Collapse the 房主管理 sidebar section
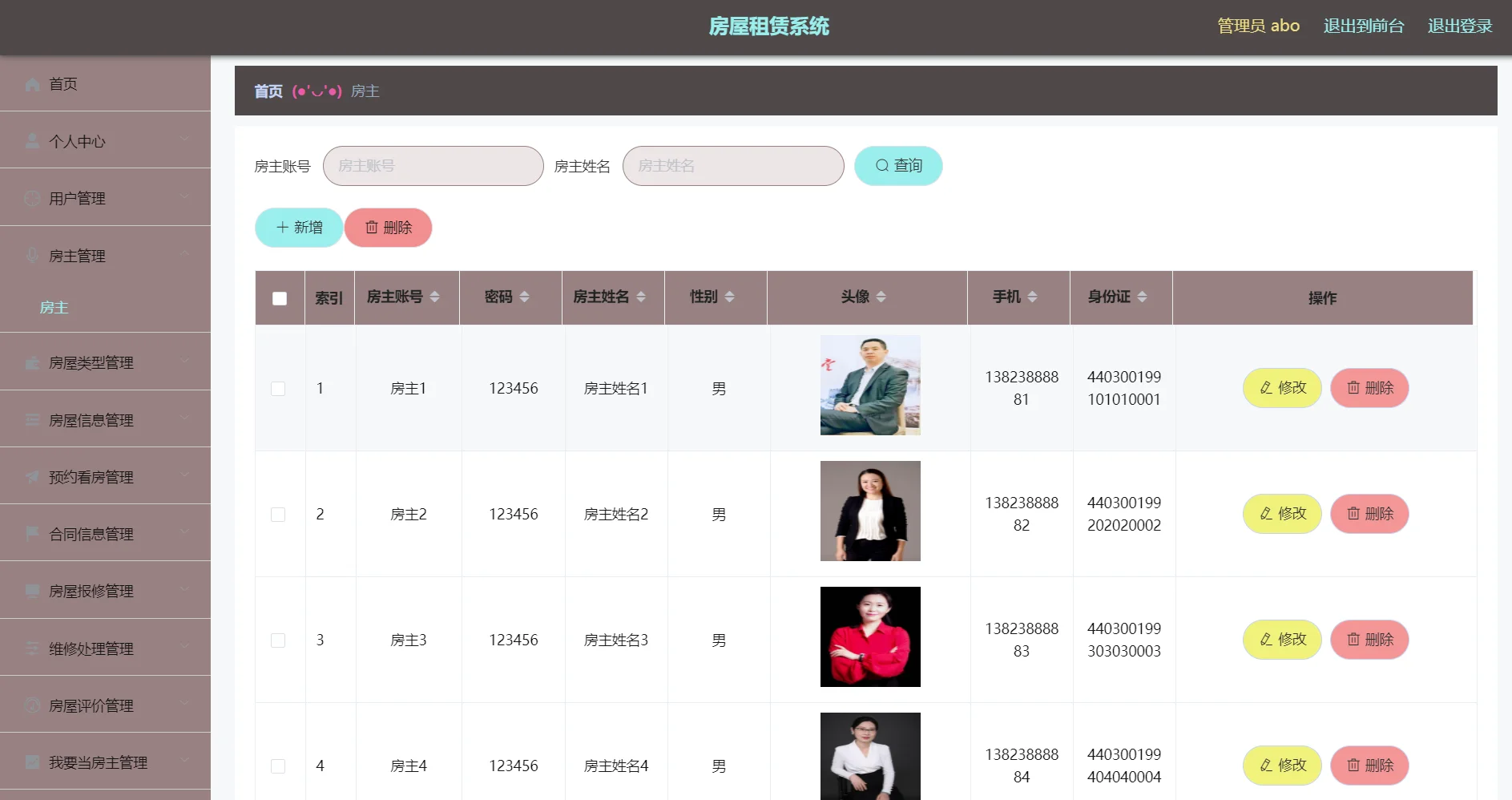 (106, 256)
